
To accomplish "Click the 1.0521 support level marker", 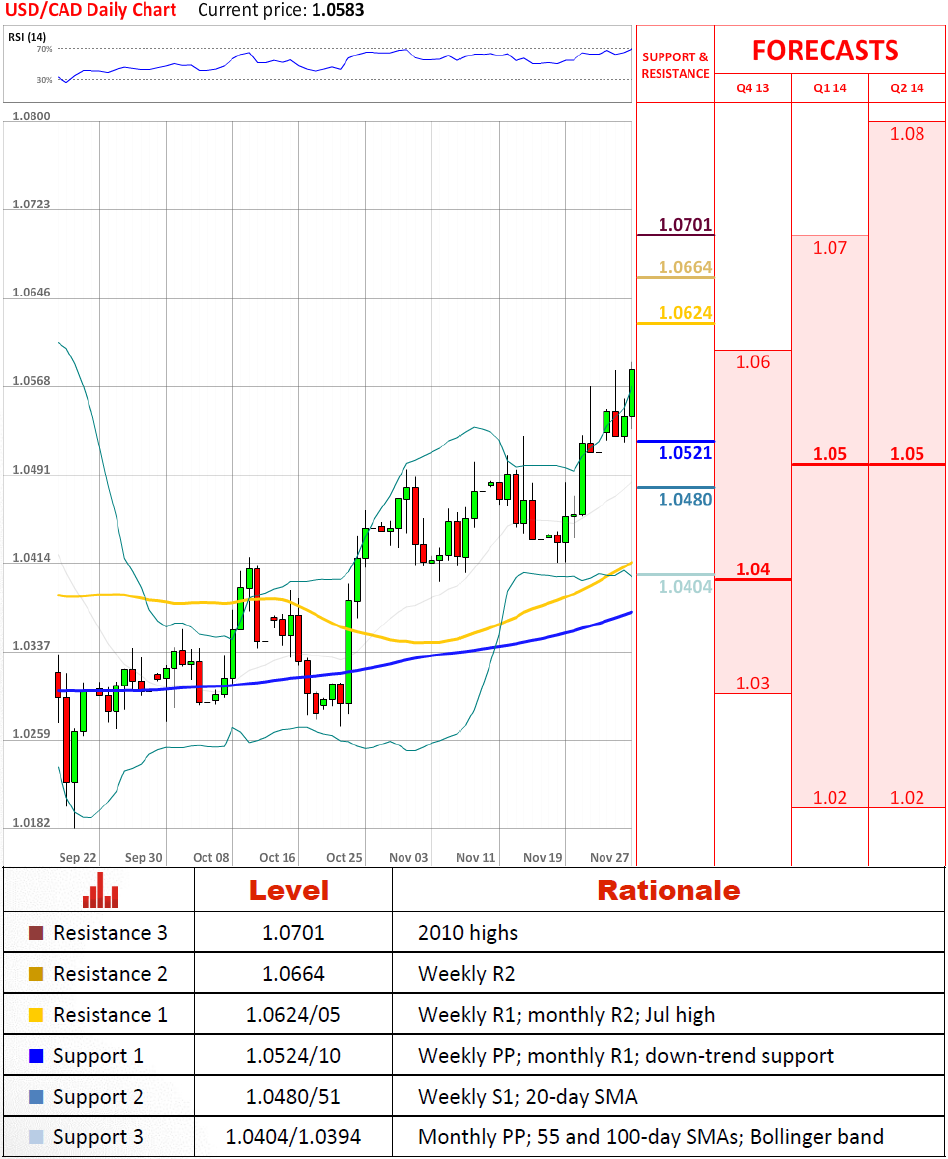I will point(685,453).
